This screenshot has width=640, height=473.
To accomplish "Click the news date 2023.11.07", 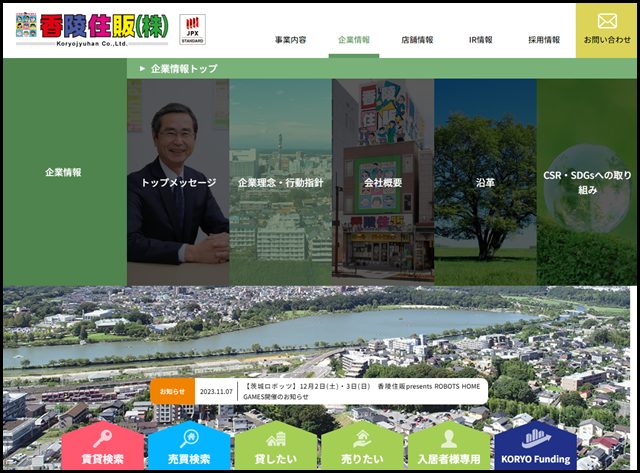I will point(216,392).
